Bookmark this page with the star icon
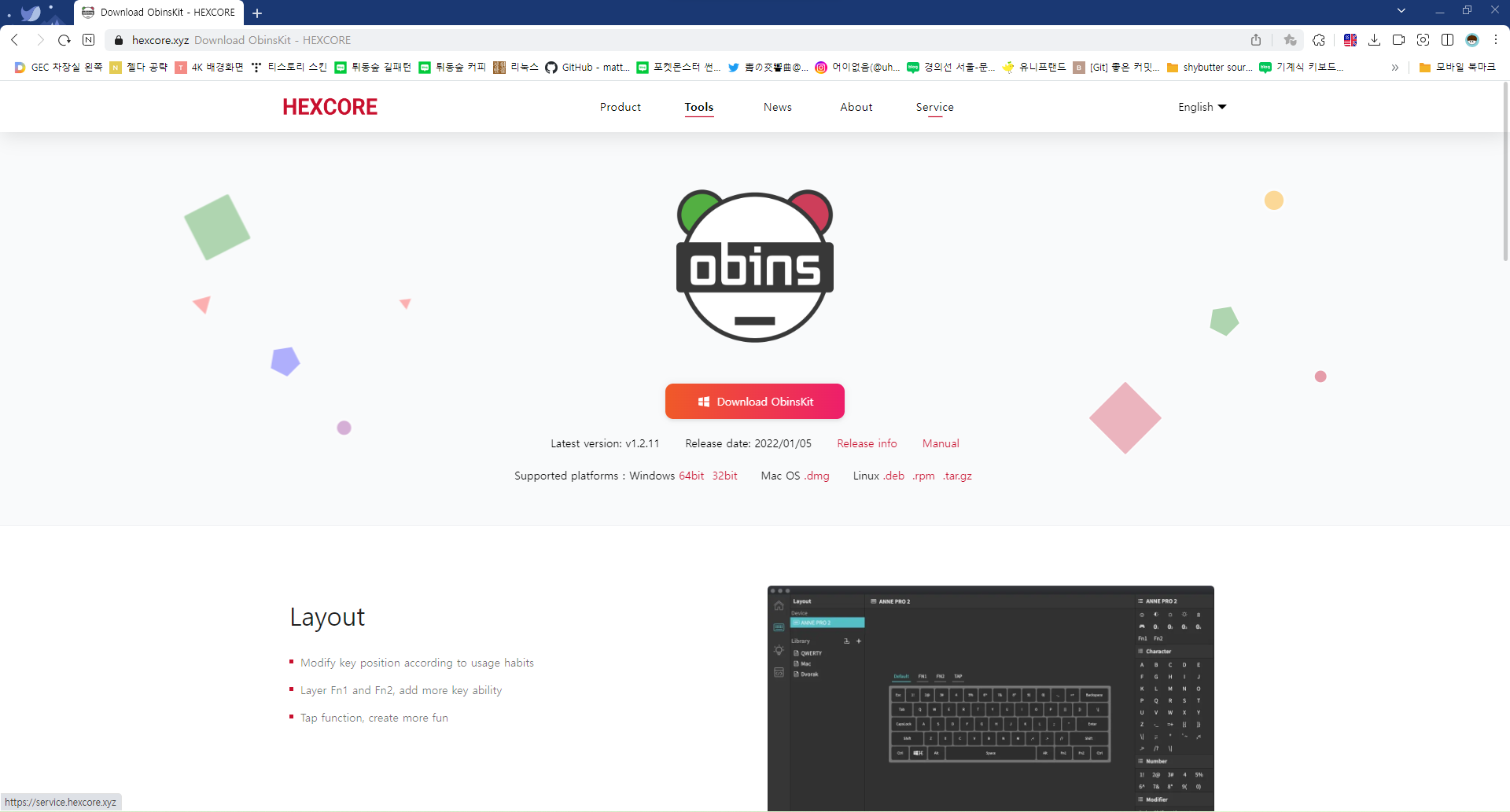This screenshot has height=812, width=1510. coord(1290,40)
